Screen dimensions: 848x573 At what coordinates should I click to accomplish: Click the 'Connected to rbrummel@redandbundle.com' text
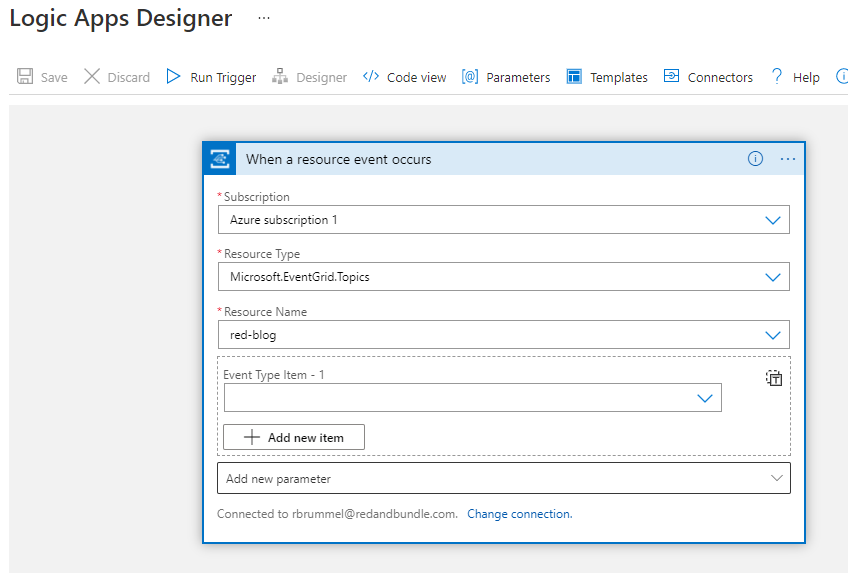pyautogui.click(x=337, y=514)
